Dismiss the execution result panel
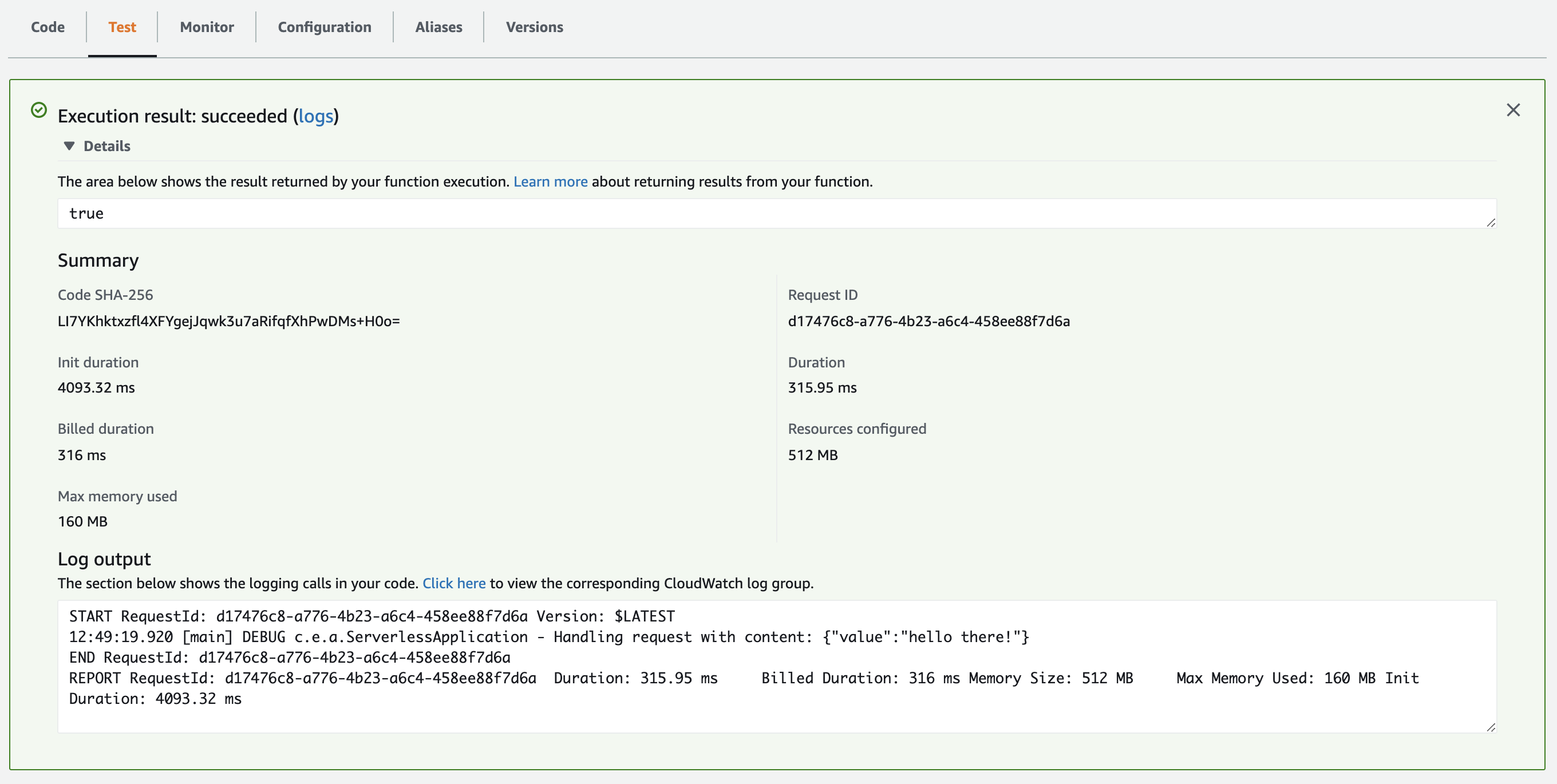This screenshot has width=1557, height=784. click(1513, 110)
